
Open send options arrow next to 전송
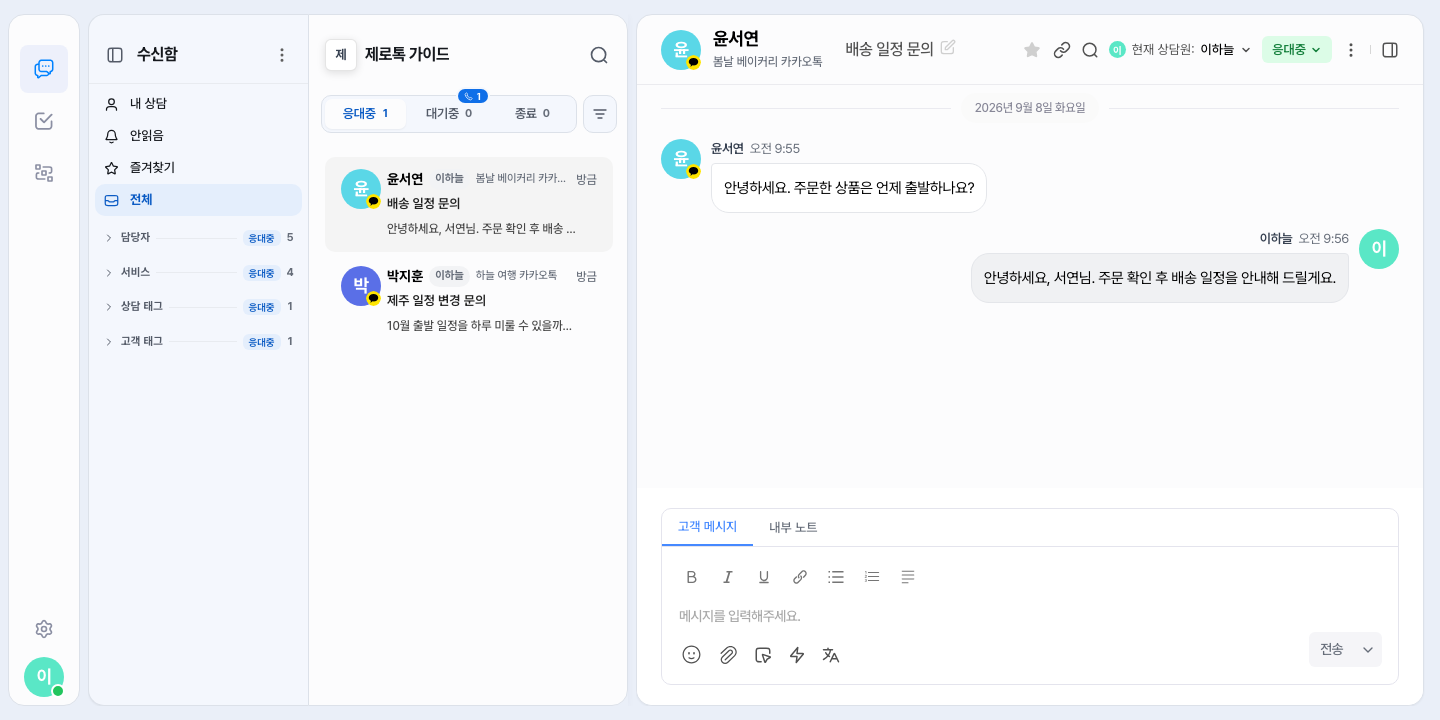1368,650
